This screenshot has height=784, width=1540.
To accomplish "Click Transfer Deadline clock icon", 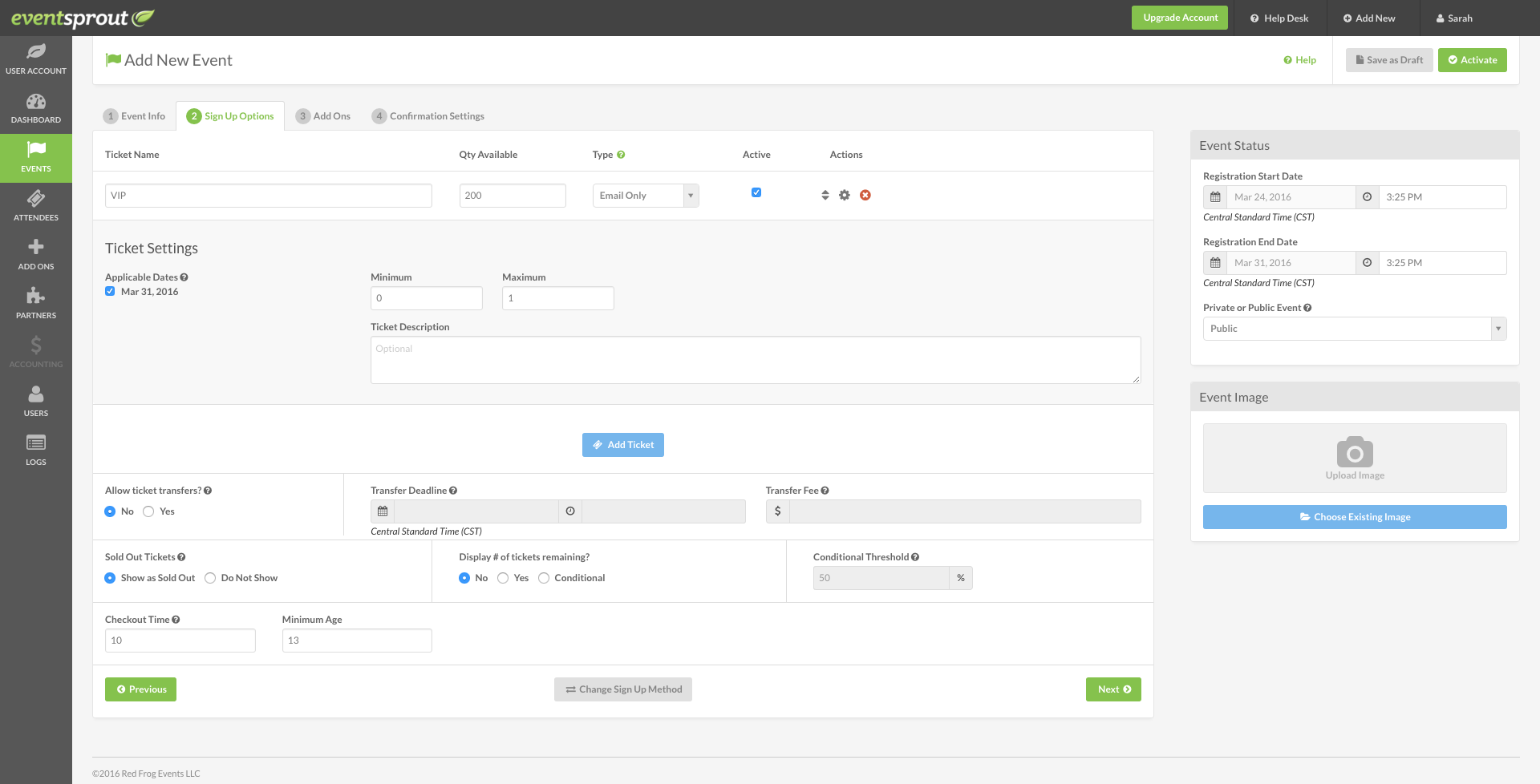I will (x=570, y=511).
